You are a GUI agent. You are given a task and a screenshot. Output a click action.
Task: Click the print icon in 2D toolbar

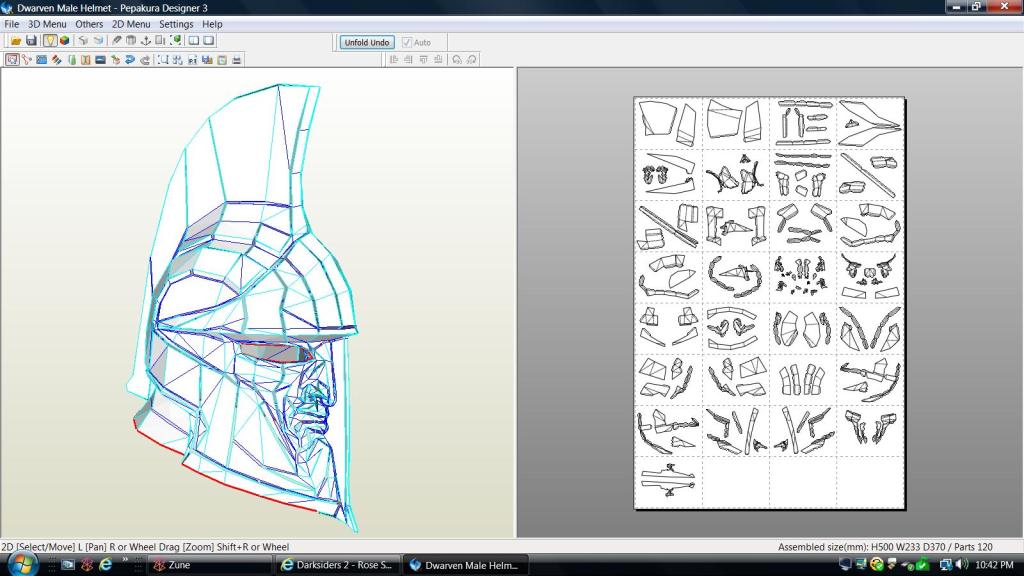[x=237, y=60]
